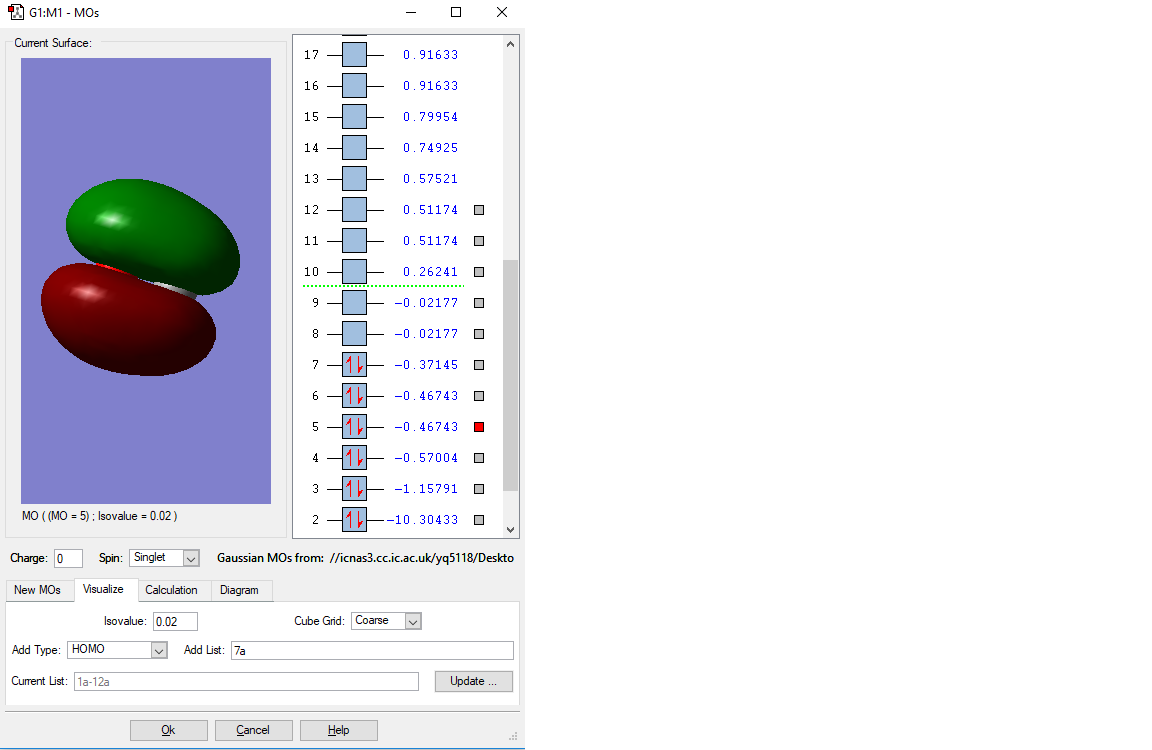Toggle the surface marker for MO 7

coord(479,365)
